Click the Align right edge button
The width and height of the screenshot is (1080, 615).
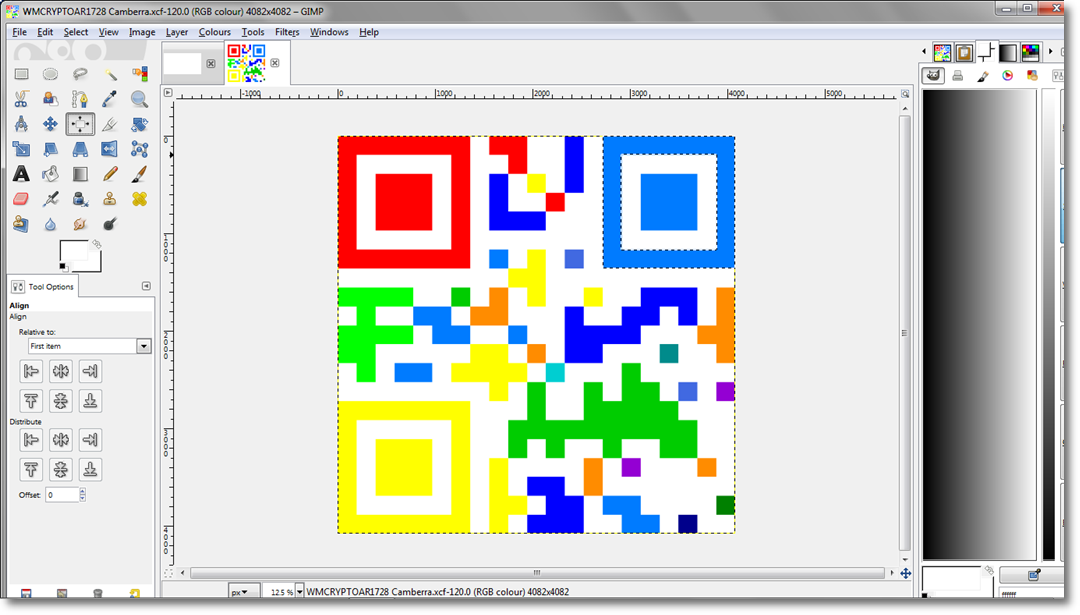coord(90,371)
